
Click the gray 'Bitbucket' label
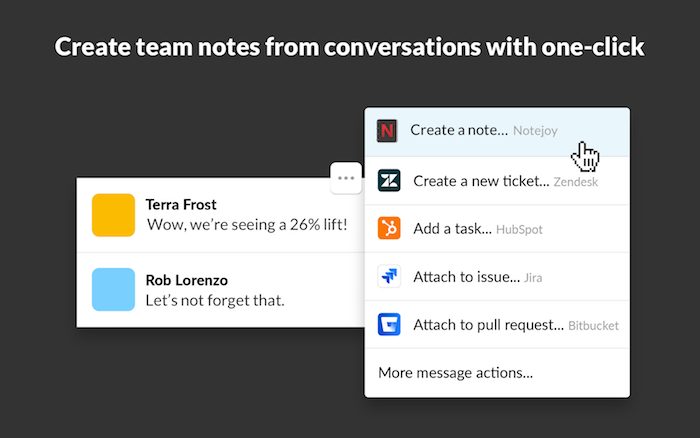tap(593, 326)
